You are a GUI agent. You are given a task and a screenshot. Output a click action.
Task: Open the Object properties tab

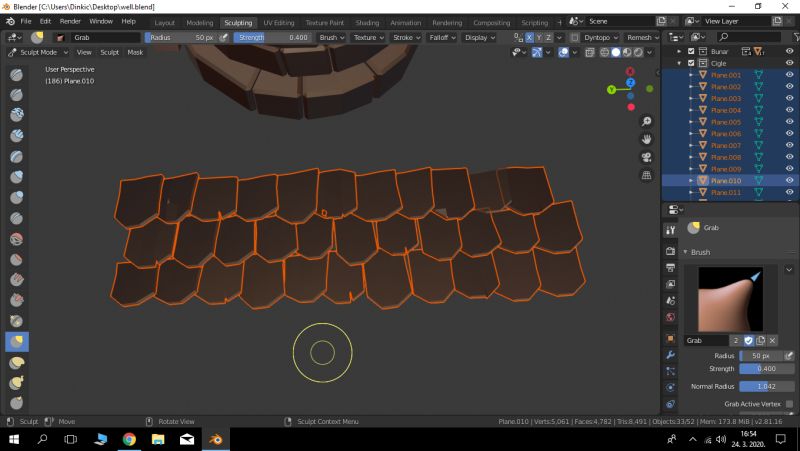coord(670,338)
